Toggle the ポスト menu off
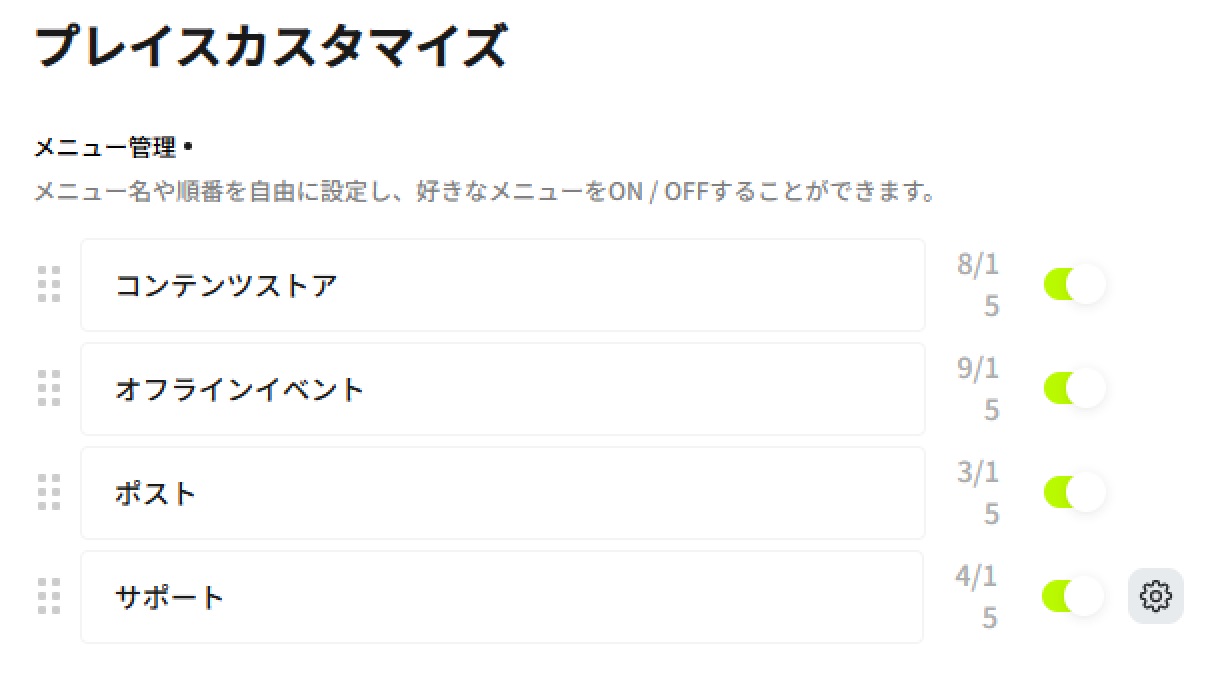This screenshot has height=678, width=1214. point(1074,492)
